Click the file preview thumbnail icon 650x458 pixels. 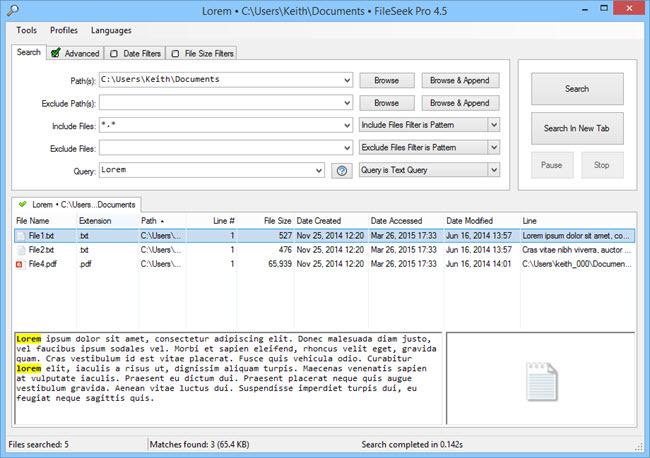click(x=541, y=381)
